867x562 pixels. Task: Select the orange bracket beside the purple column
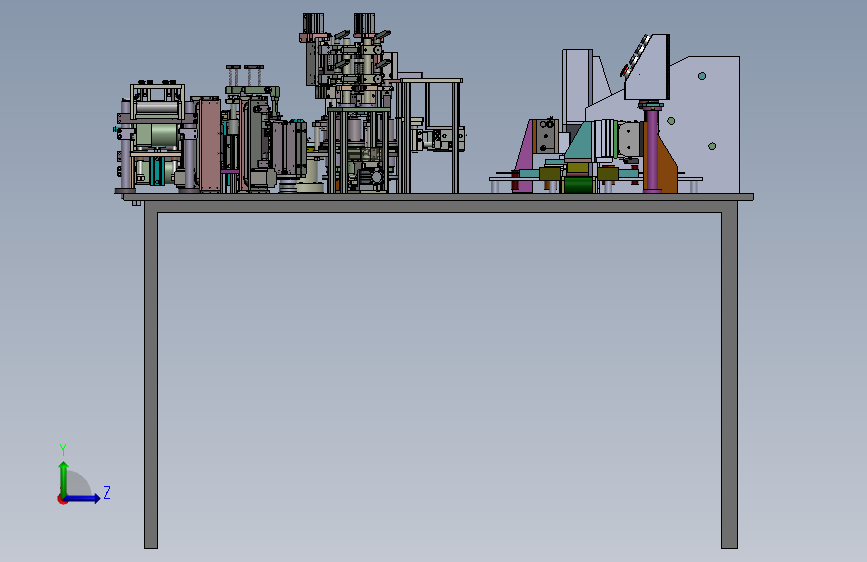pos(667,165)
